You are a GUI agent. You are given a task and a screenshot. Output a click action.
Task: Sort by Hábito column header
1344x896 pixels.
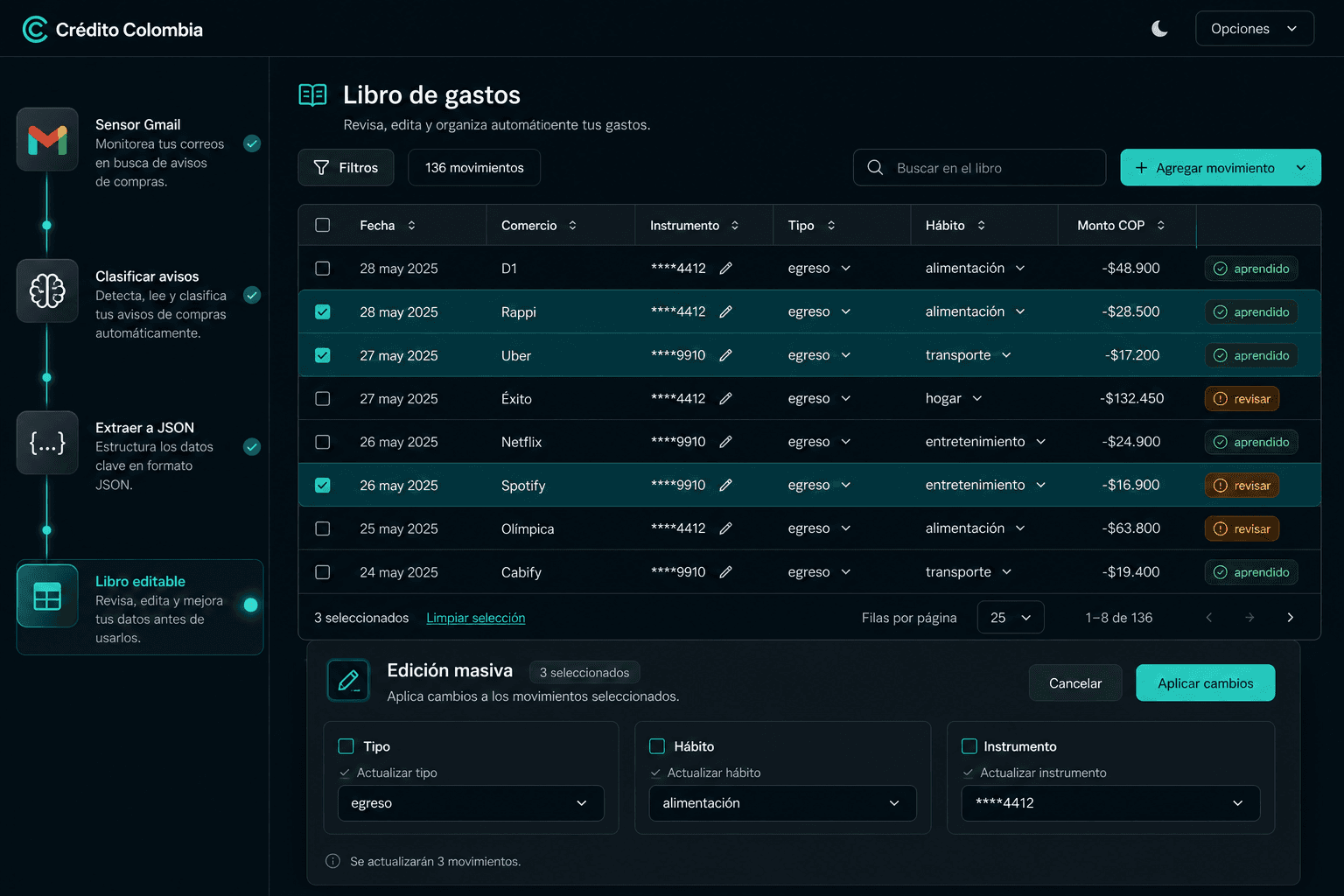pos(955,226)
